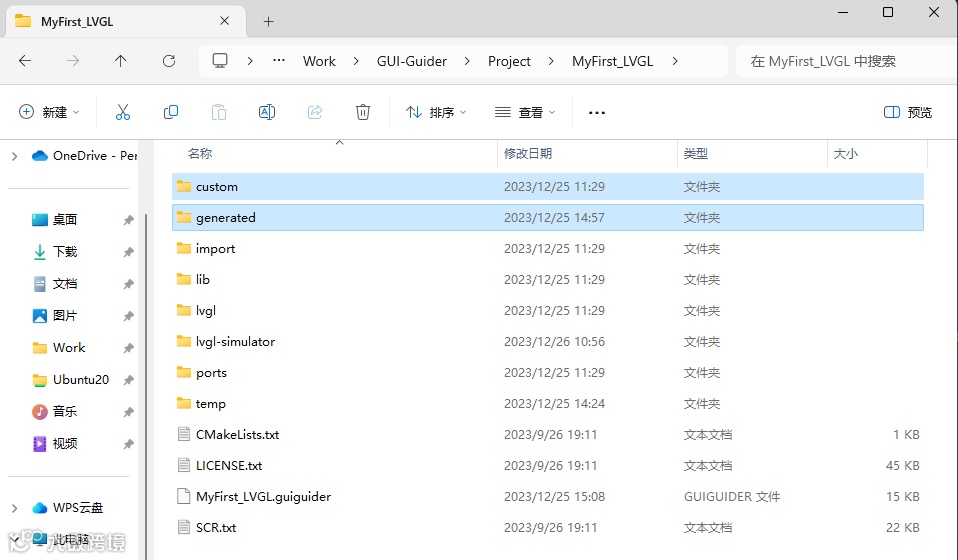Viewport: 958px width, 560px height.
Task: Expand the OneDrive tree node
Action: tap(15, 156)
